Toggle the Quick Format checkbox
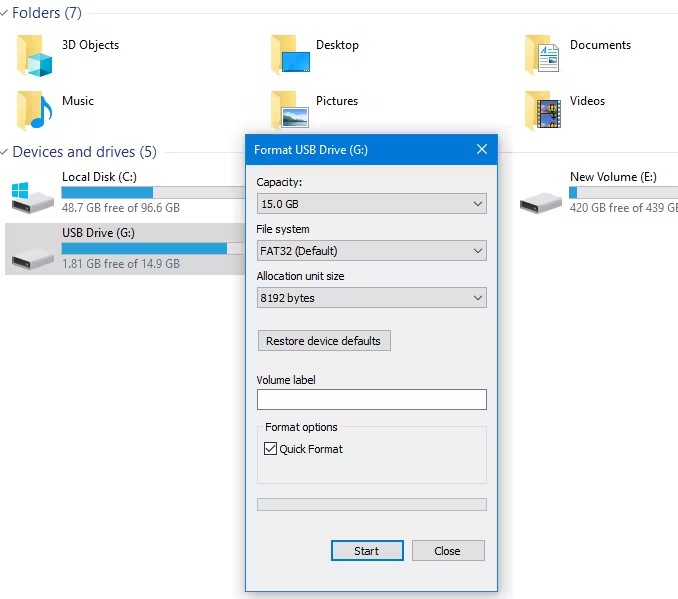 (270, 448)
